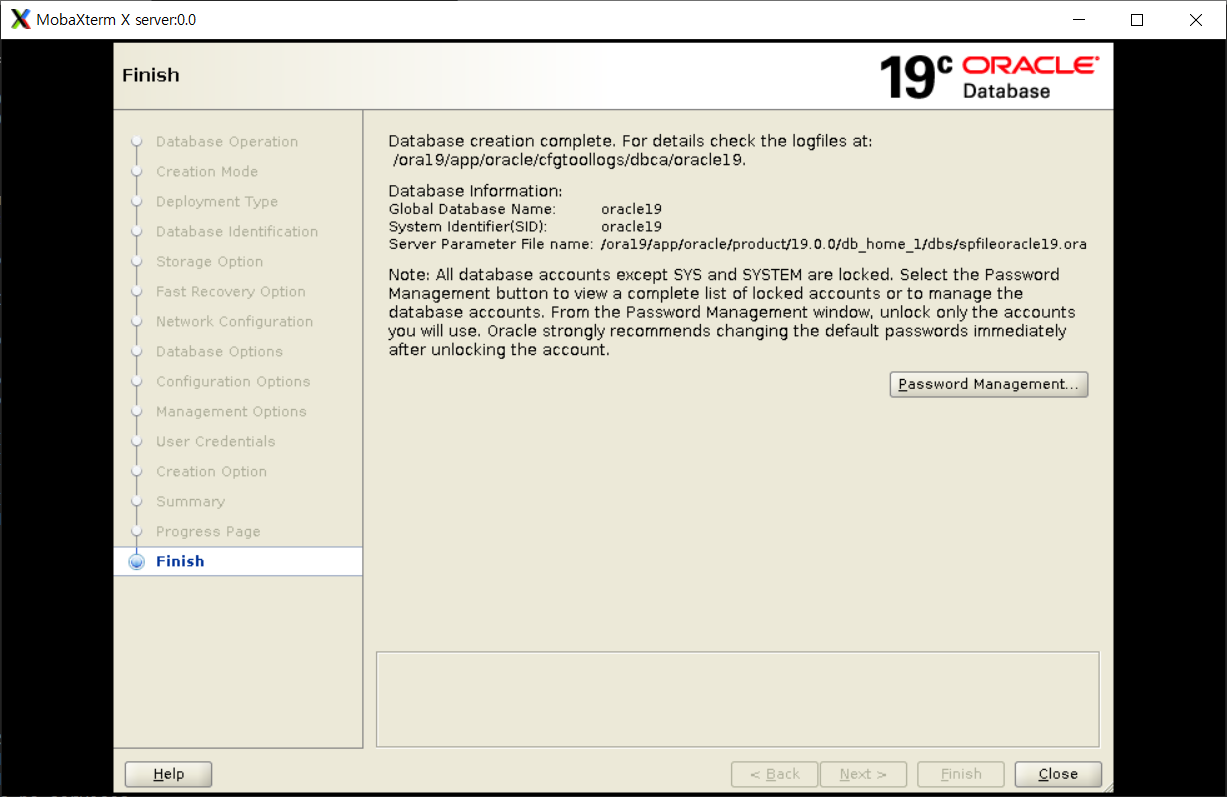Click the 'Server Parameter File name:' label
This screenshot has height=797, width=1227.
[491, 244]
